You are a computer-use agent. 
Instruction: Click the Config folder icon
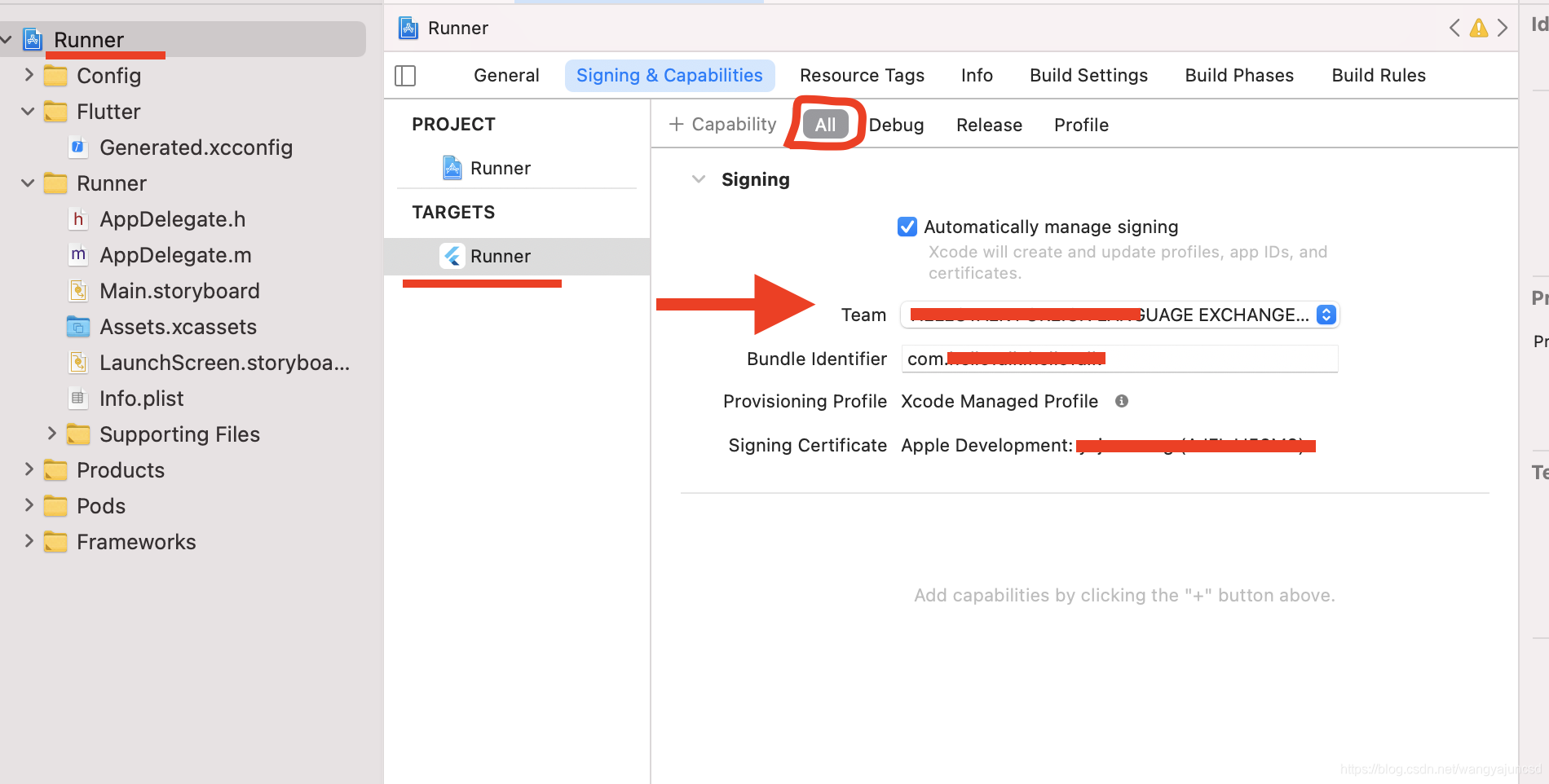[55, 76]
